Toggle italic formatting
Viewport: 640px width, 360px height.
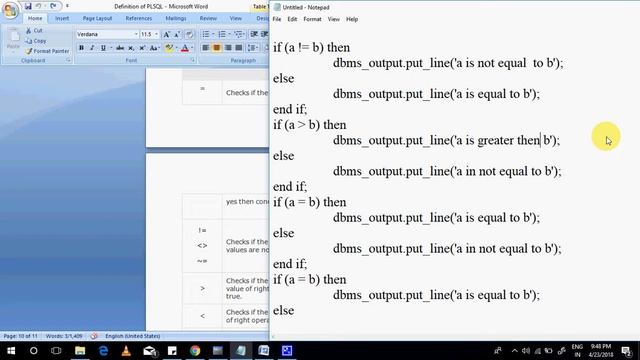92,48
